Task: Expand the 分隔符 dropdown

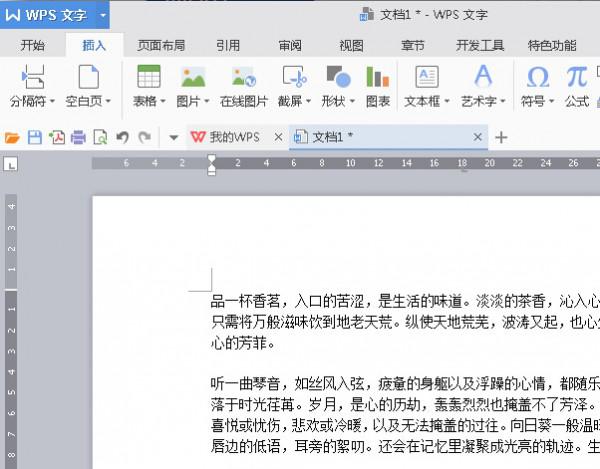Action: pyautogui.click(x=54, y=102)
